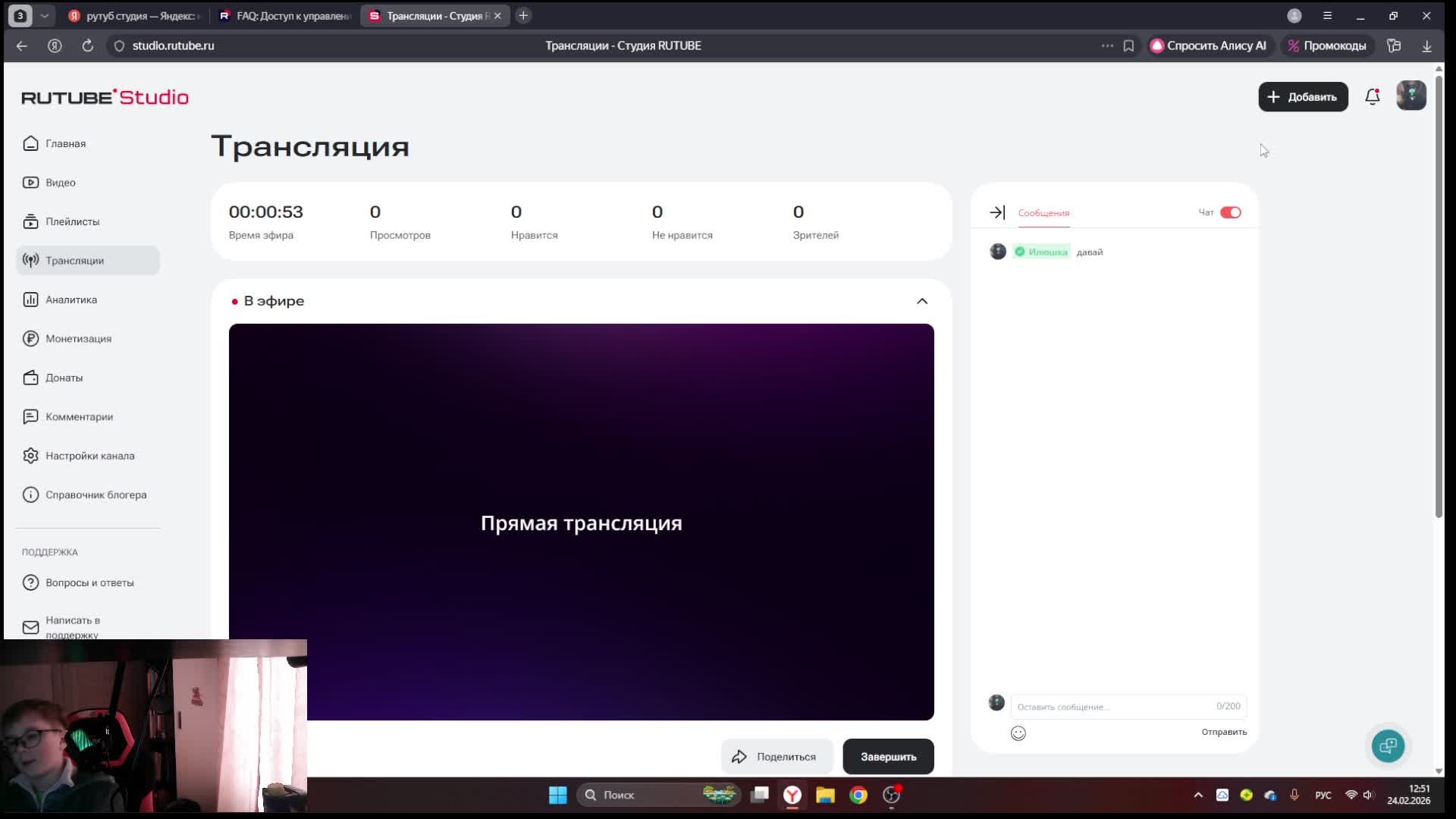This screenshot has width=1456, height=819.
Task: Click the Завершить button to end stream
Action: (888, 756)
